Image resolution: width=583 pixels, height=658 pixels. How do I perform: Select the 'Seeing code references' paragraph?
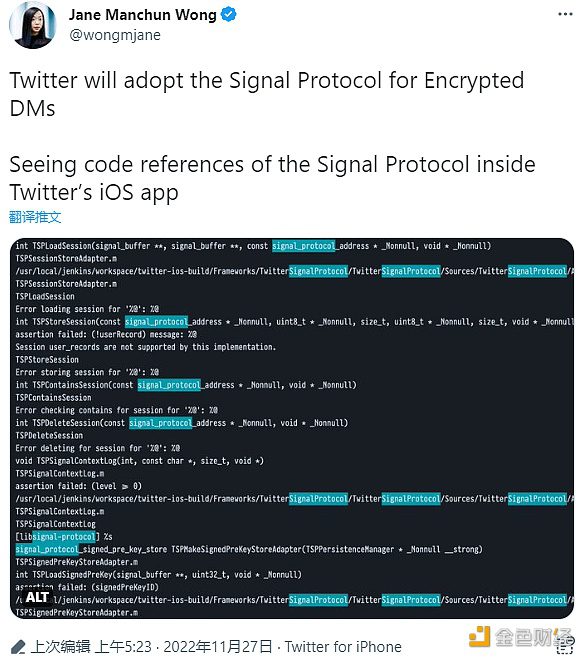coord(272,178)
